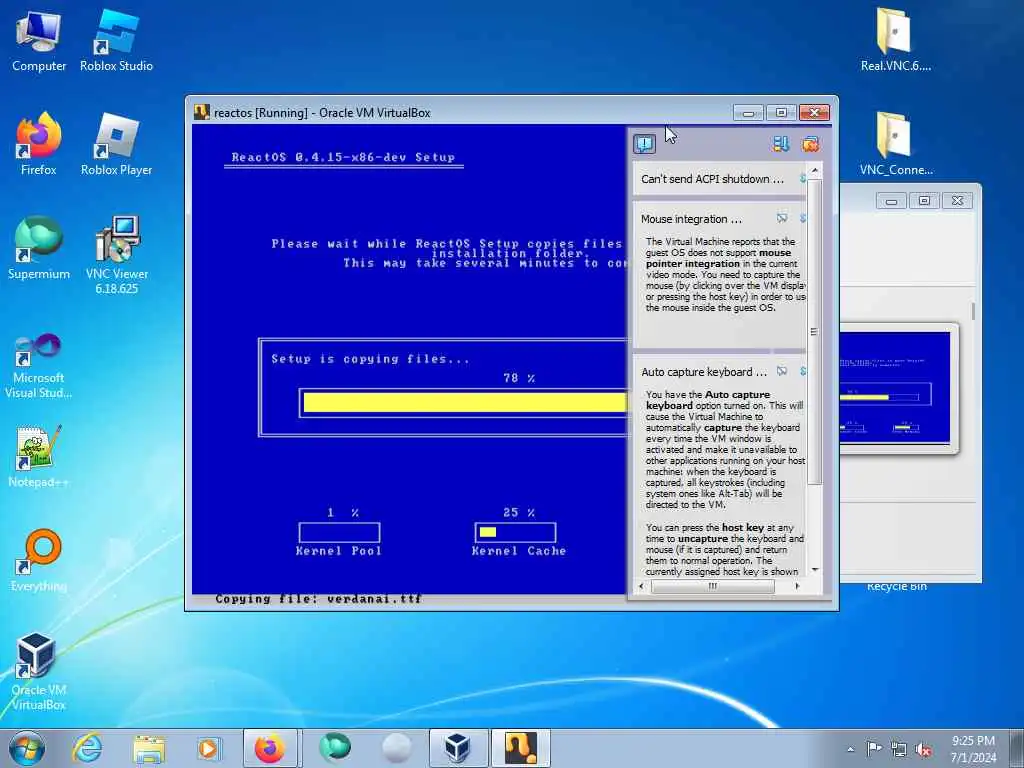Open the network tray icon

click(x=899, y=748)
